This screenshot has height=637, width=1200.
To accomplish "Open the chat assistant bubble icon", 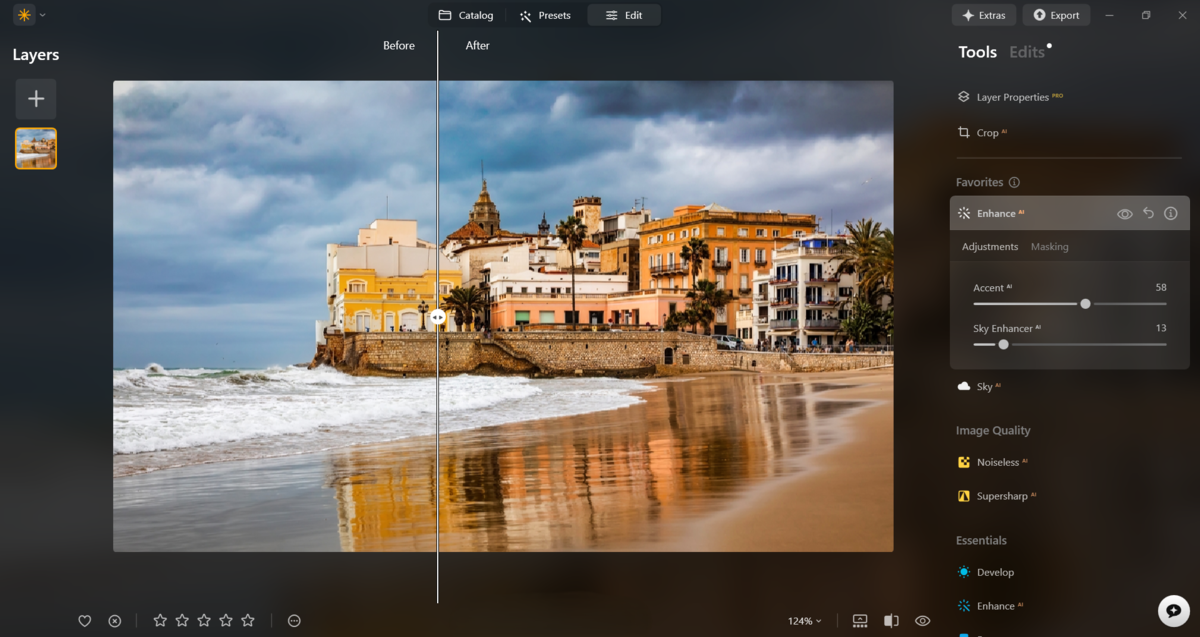I will coord(1172,609).
